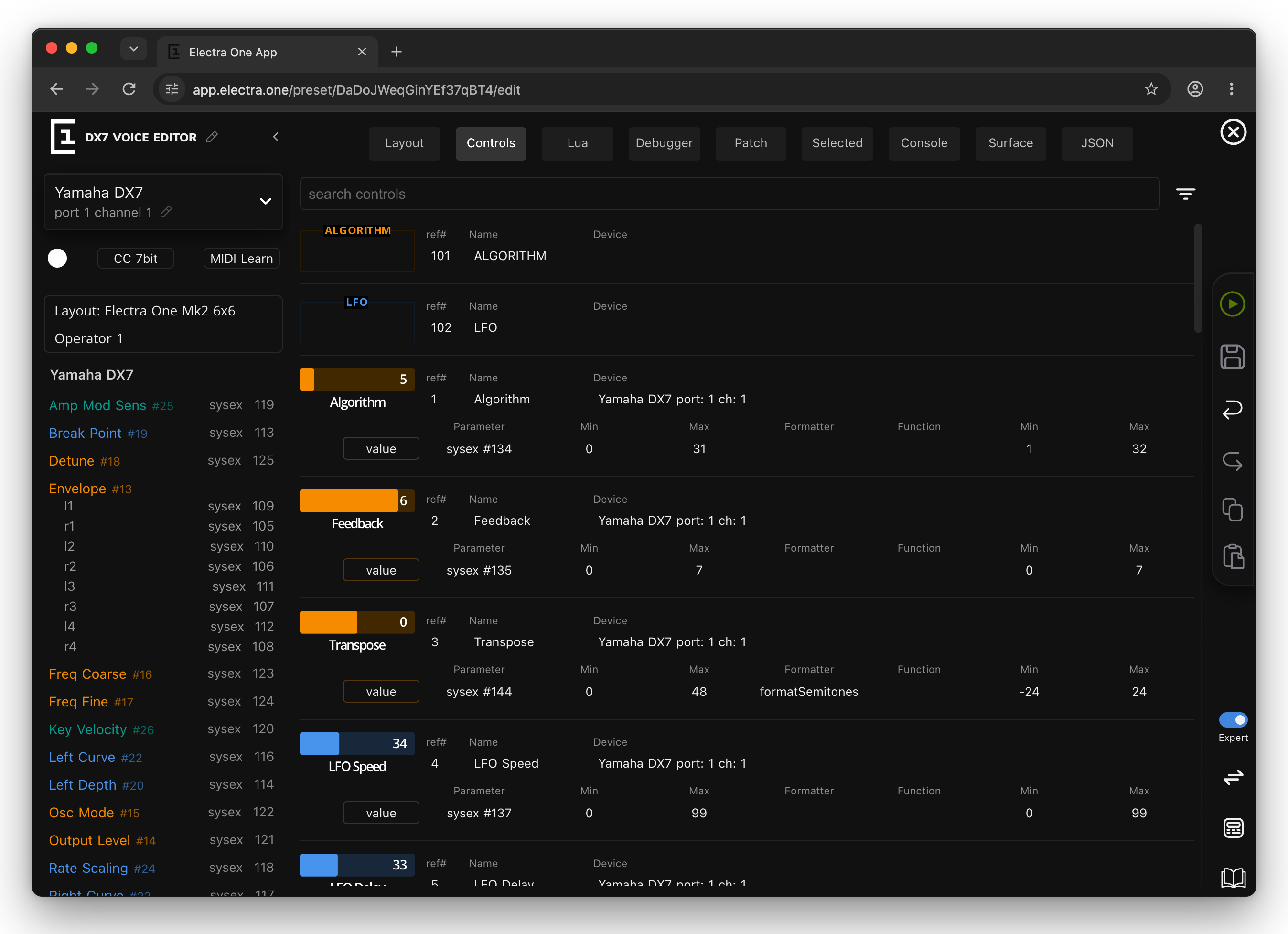Select the Detune #18 parameter

tap(84, 461)
